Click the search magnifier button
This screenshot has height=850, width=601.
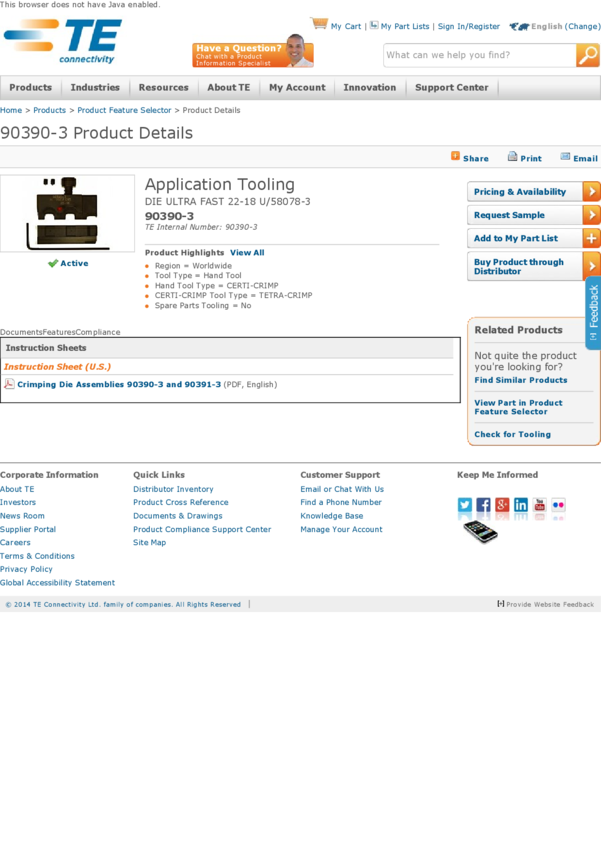[x=587, y=55]
